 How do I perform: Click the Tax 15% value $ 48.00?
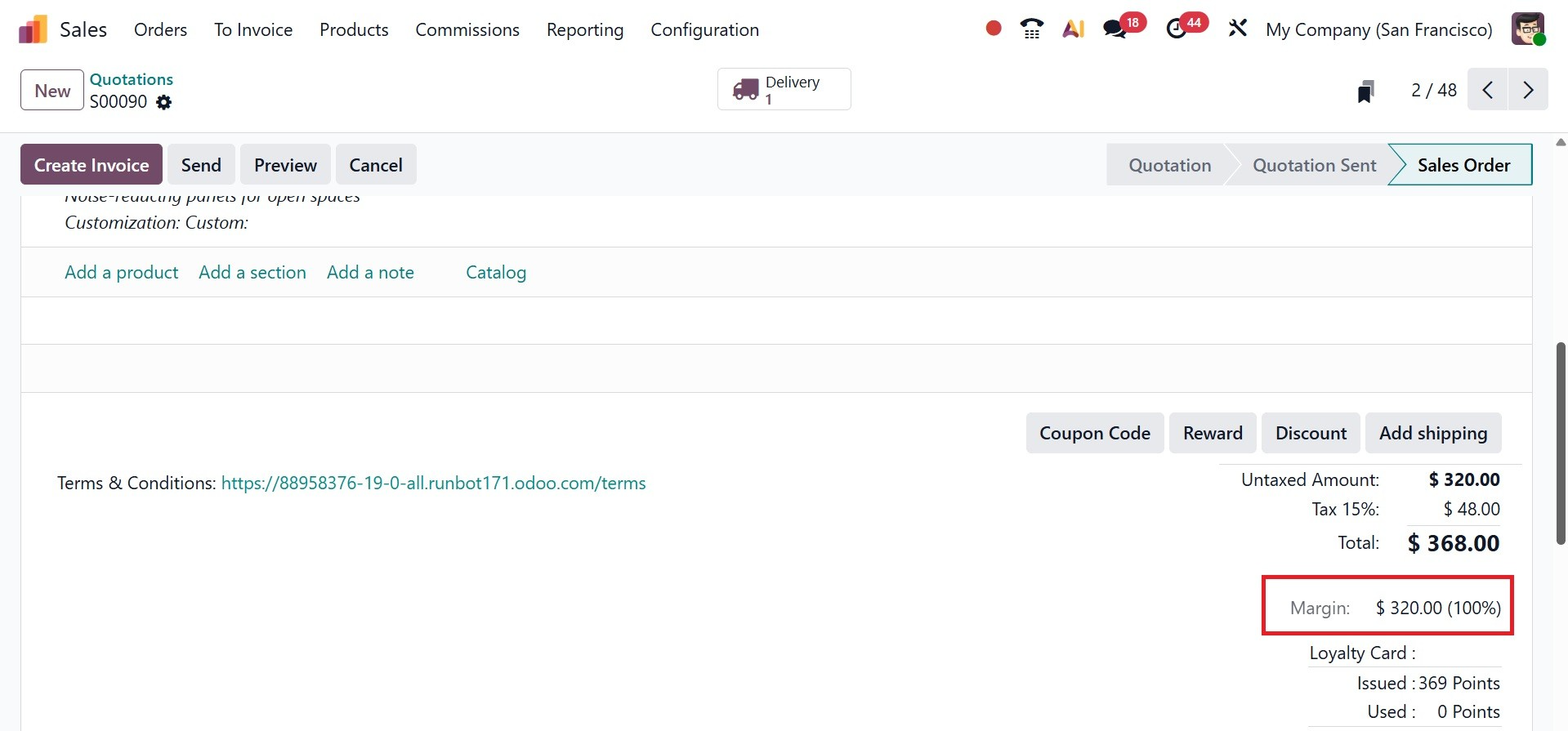(1472, 509)
